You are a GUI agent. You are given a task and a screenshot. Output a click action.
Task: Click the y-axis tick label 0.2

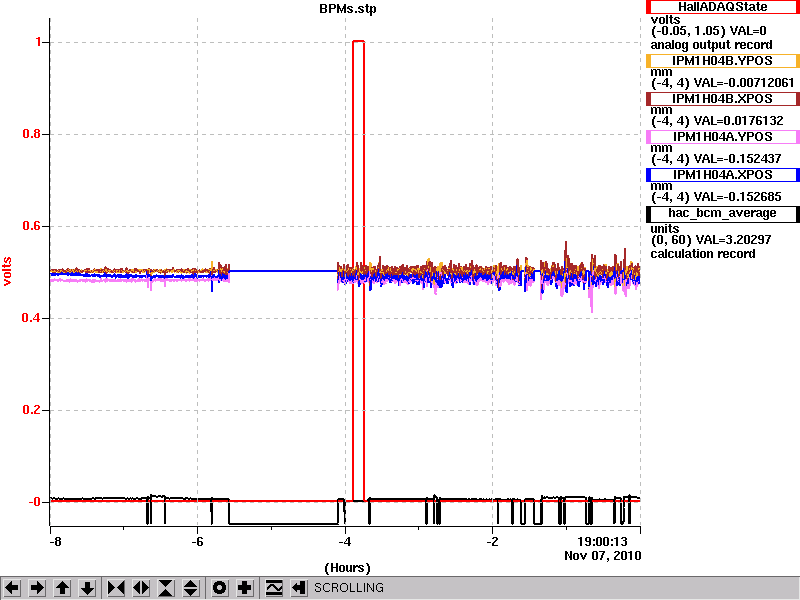click(33, 410)
